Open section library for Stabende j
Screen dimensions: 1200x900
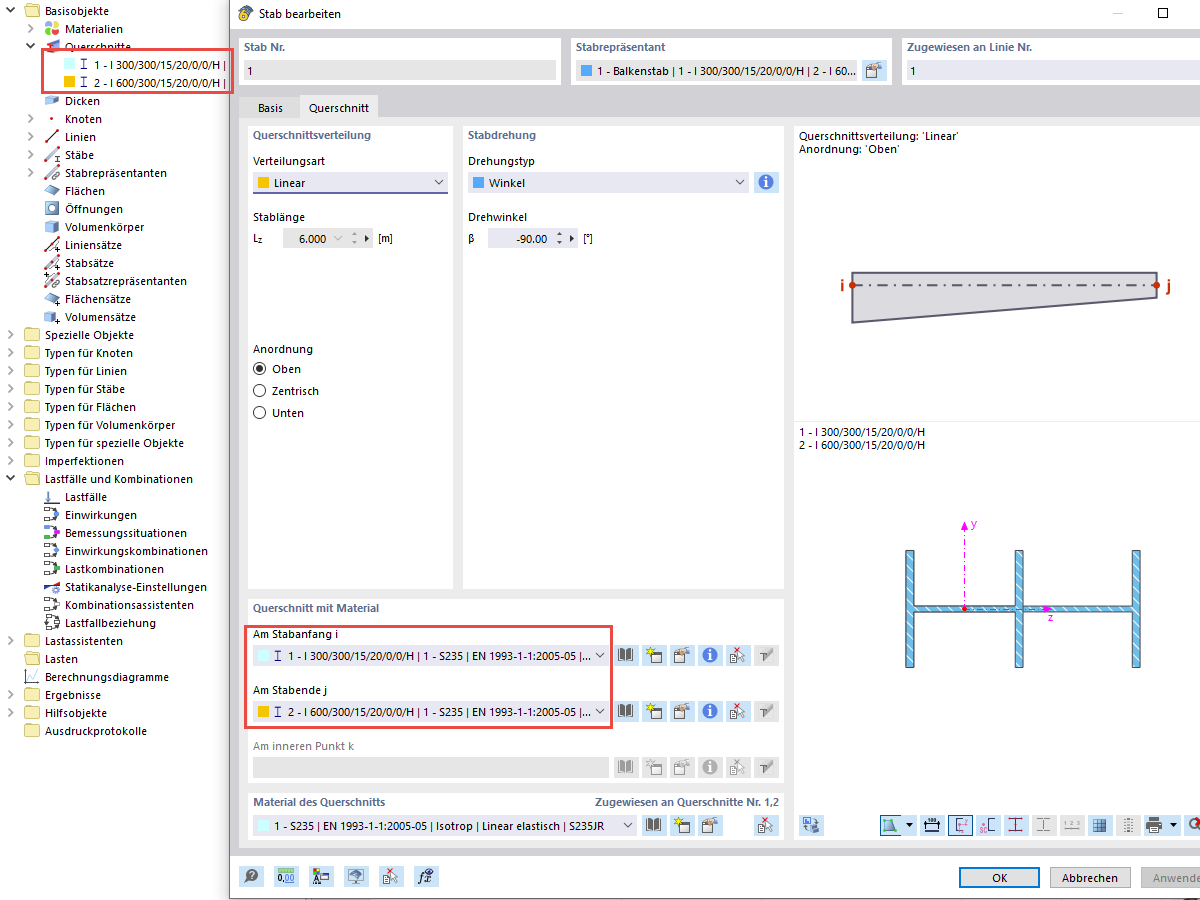click(626, 712)
